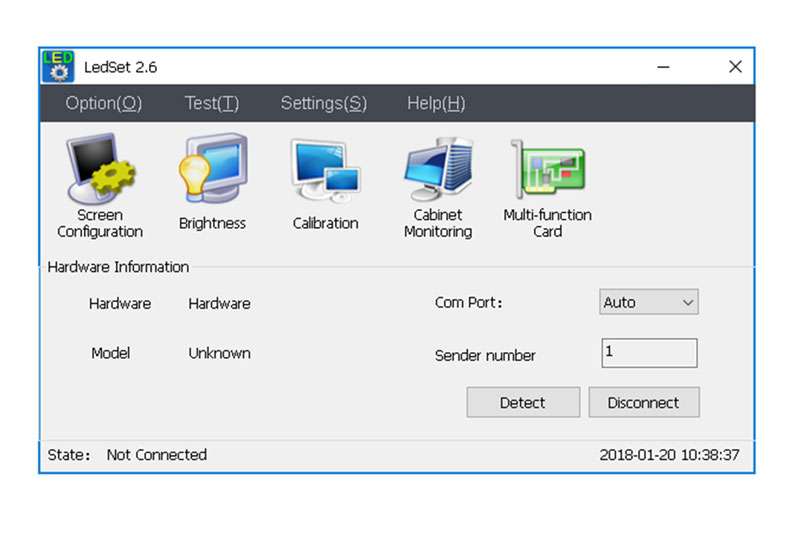Screen dimensions: 800x533
Task: Close the LedSet window
Action: (x=735, y=67)
